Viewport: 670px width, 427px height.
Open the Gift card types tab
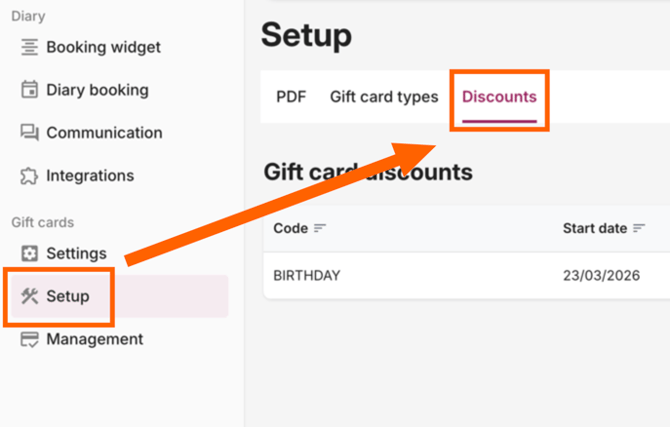(384, 97)
